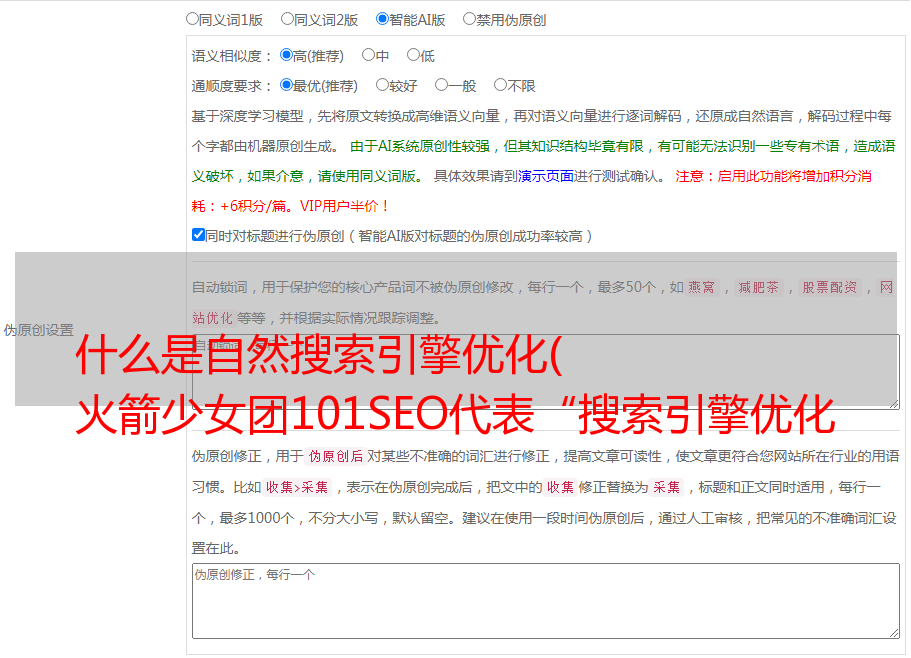Open the 演示页面 link

coord(545,176)
